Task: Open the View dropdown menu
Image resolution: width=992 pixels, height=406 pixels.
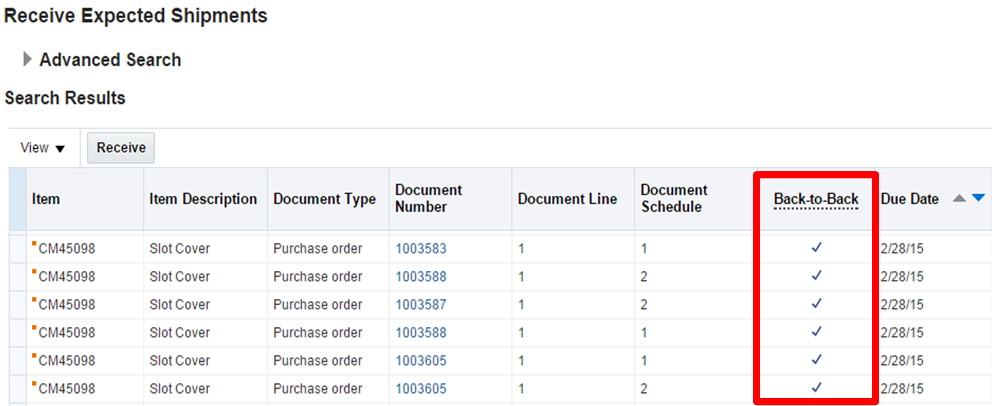Action: click(x=43, y=148)
